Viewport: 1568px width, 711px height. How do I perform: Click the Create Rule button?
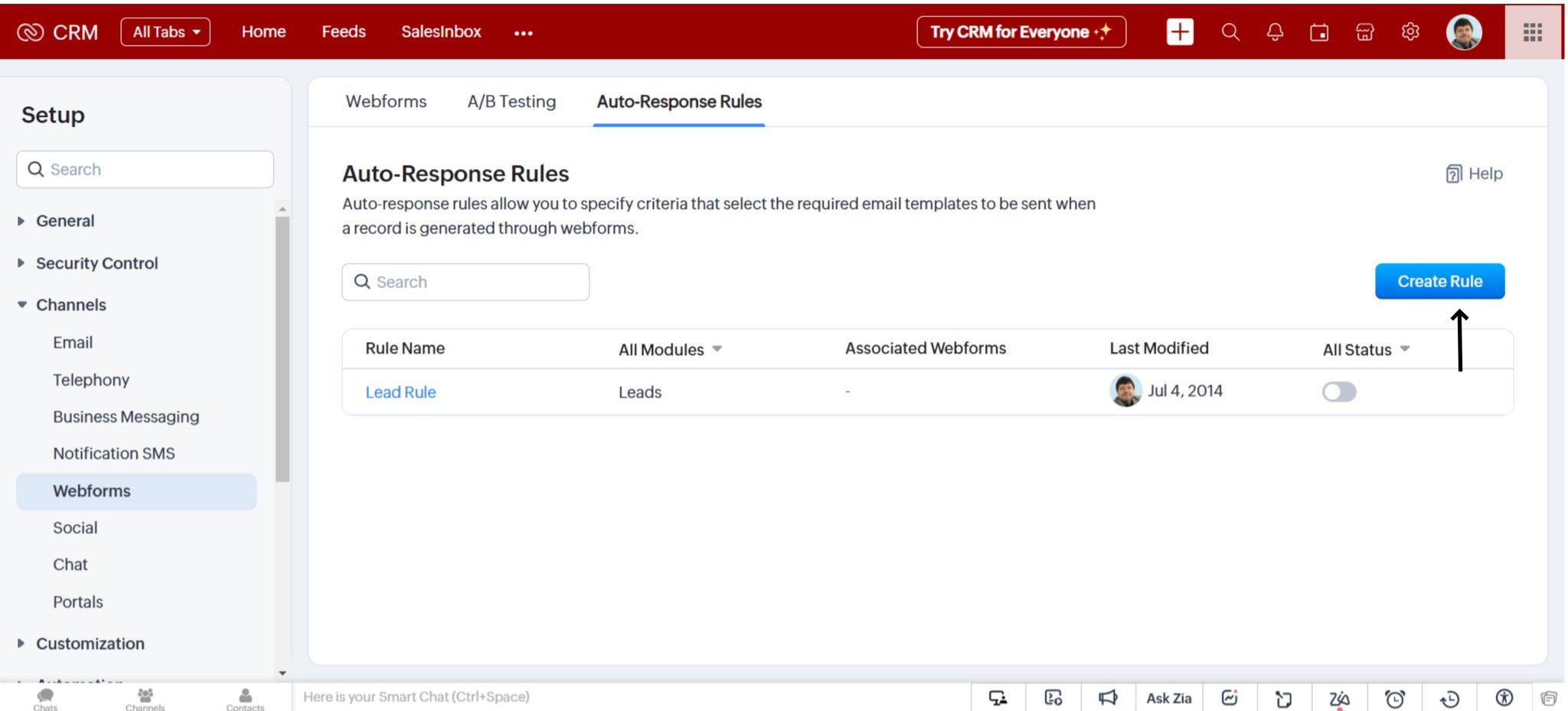pyautogui.click(x=1439, y=281)
